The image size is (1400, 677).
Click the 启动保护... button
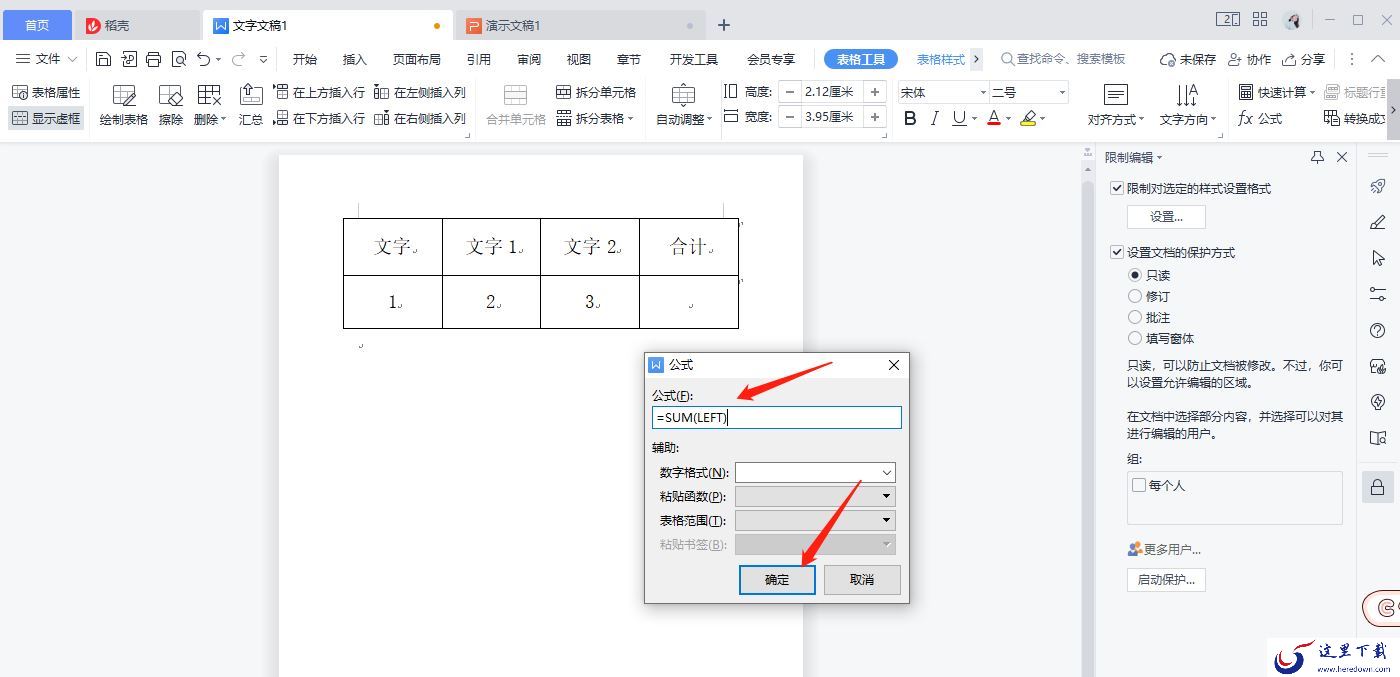[1166, 580]
